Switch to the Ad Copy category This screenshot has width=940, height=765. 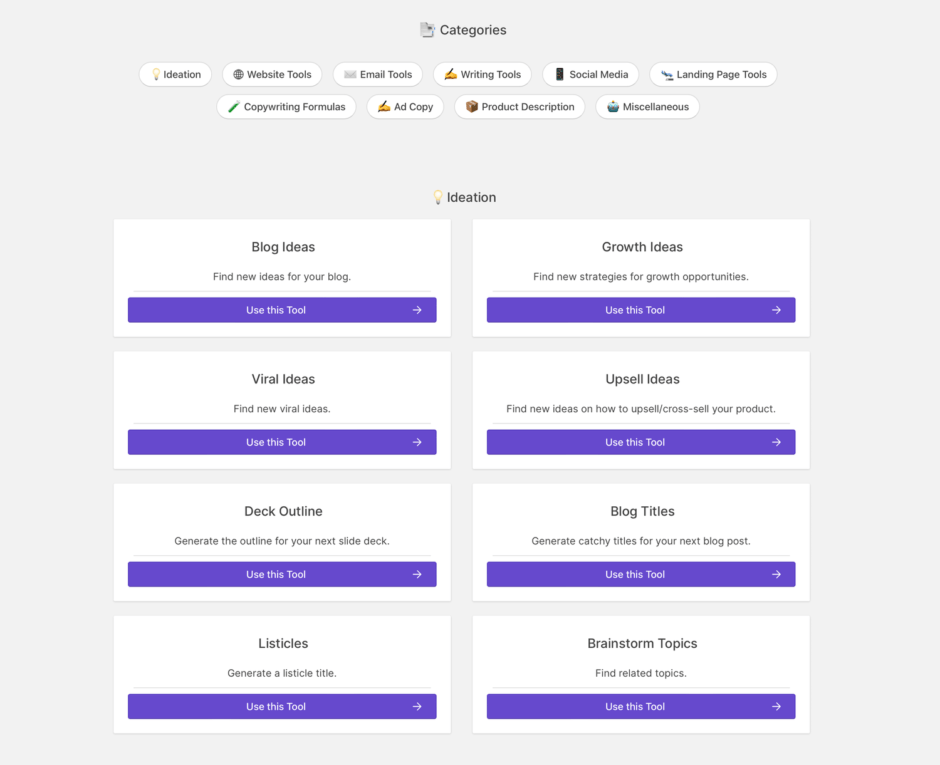click(405, 107)
